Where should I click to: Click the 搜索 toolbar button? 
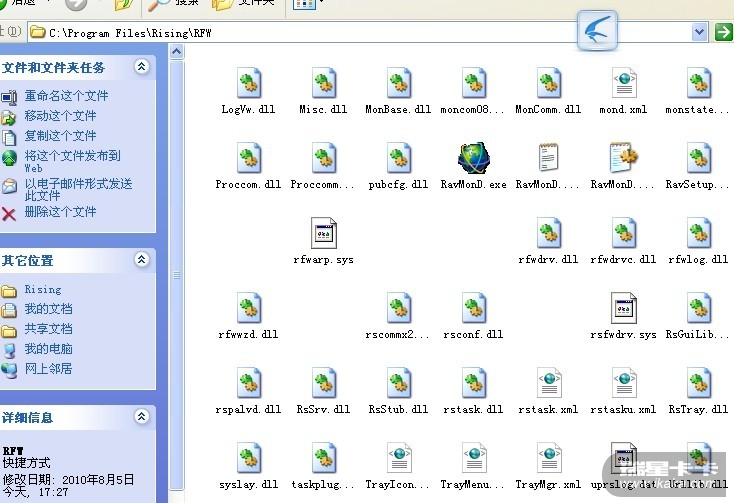[x=172, y=4]
